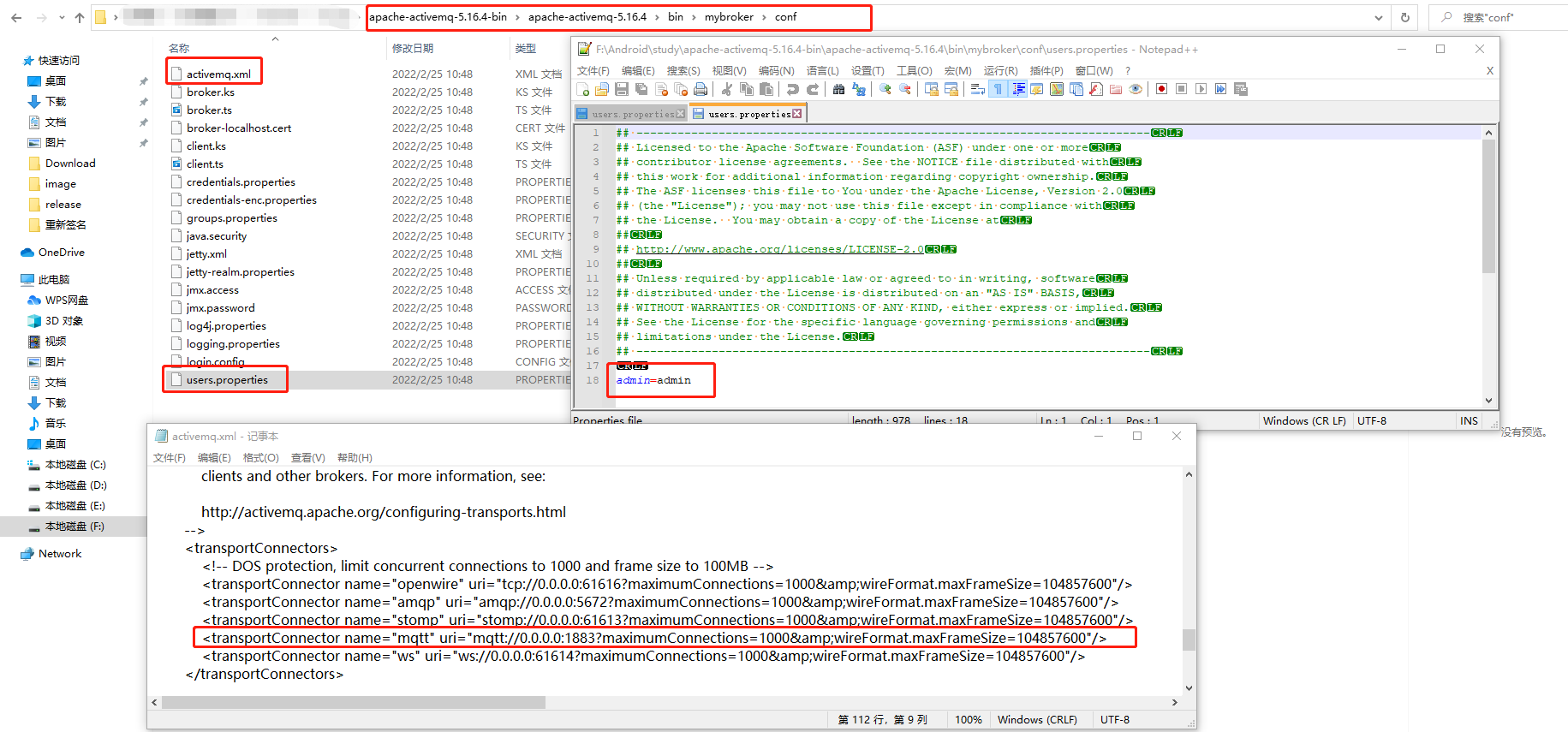Click the Save All icon in Notepad++

(x=641, y=89)
